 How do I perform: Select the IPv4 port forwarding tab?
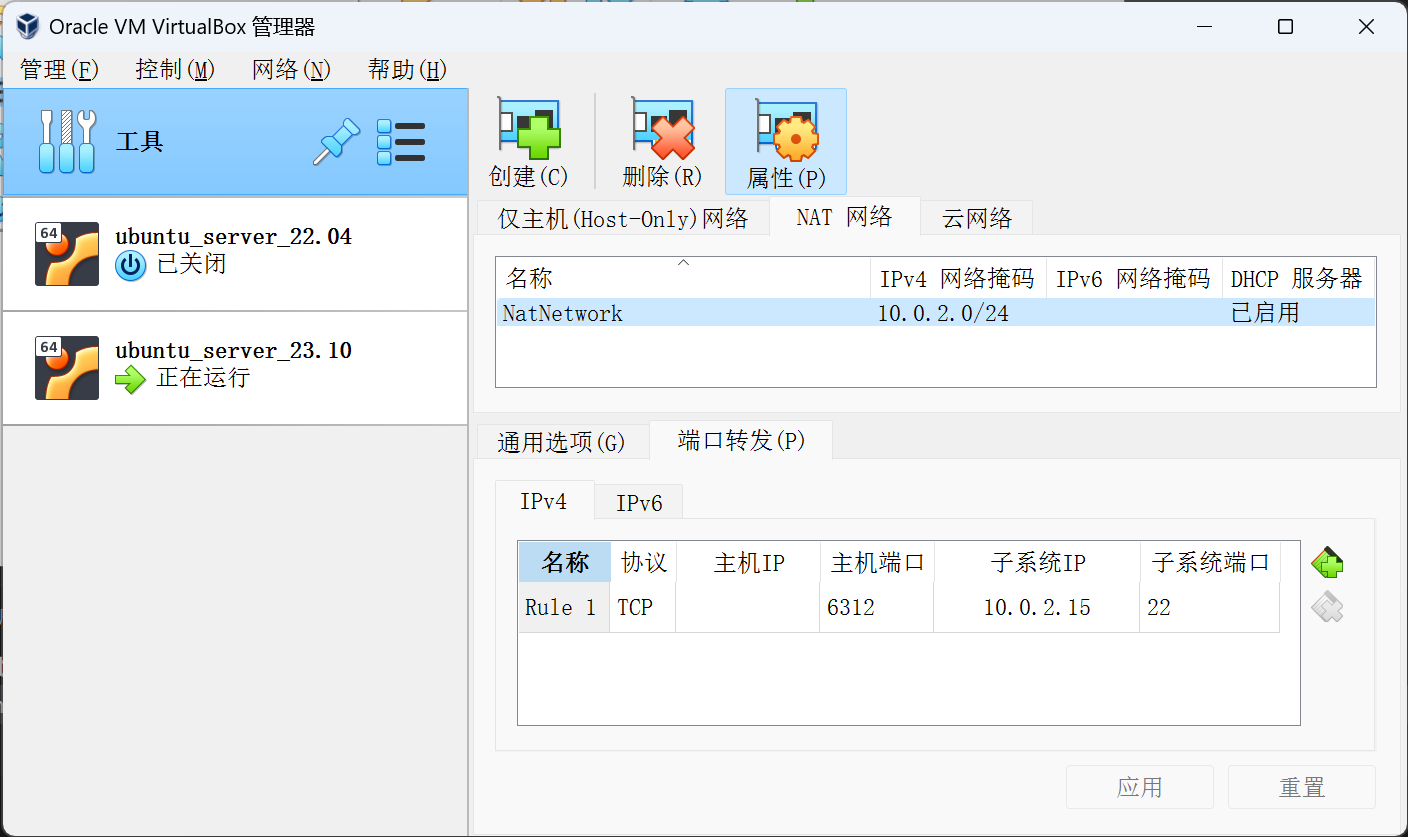click(x=544, y=501)
